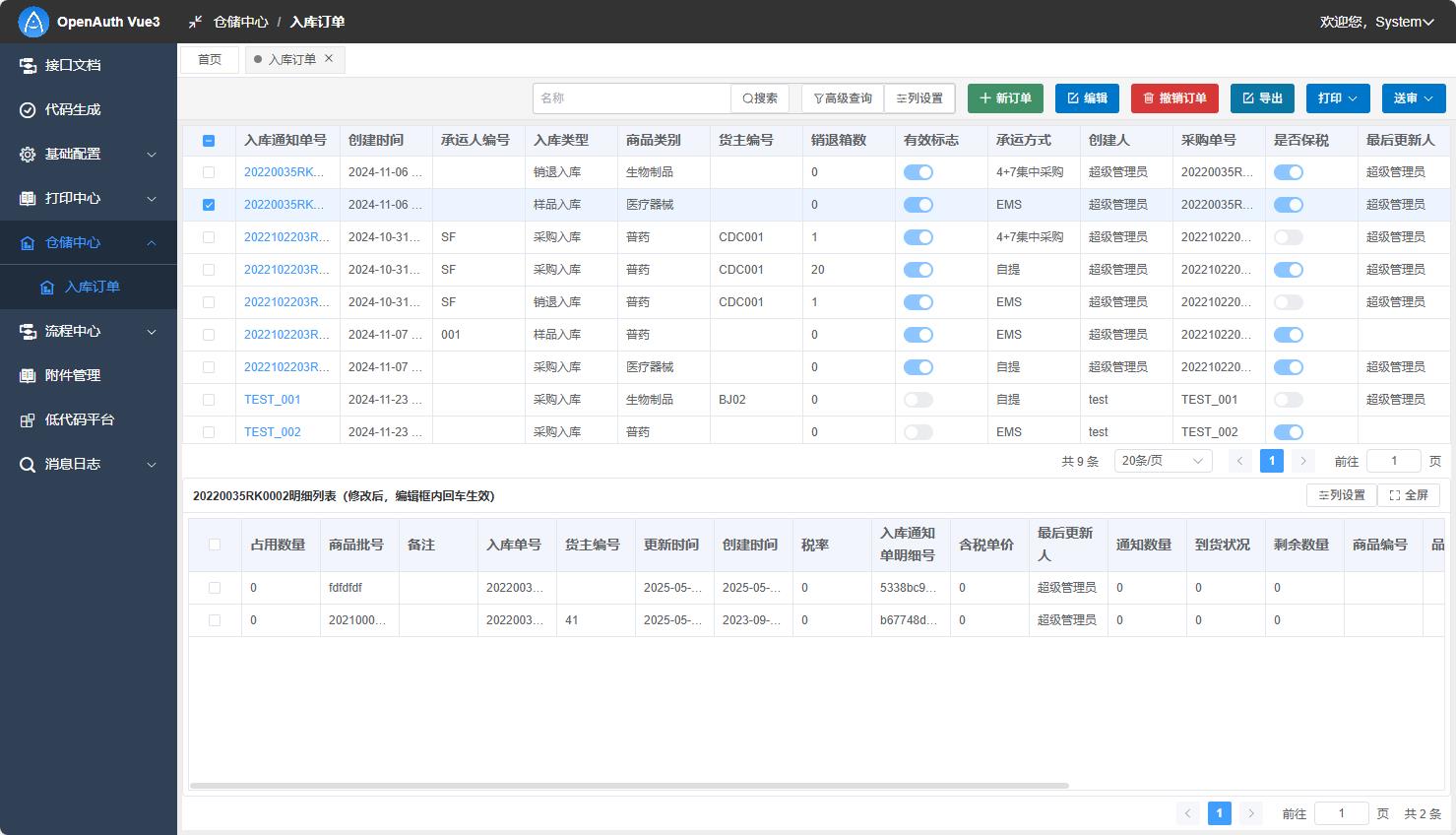
Task: Switch to the 首页 tab
Action: (x=210, y=60)
